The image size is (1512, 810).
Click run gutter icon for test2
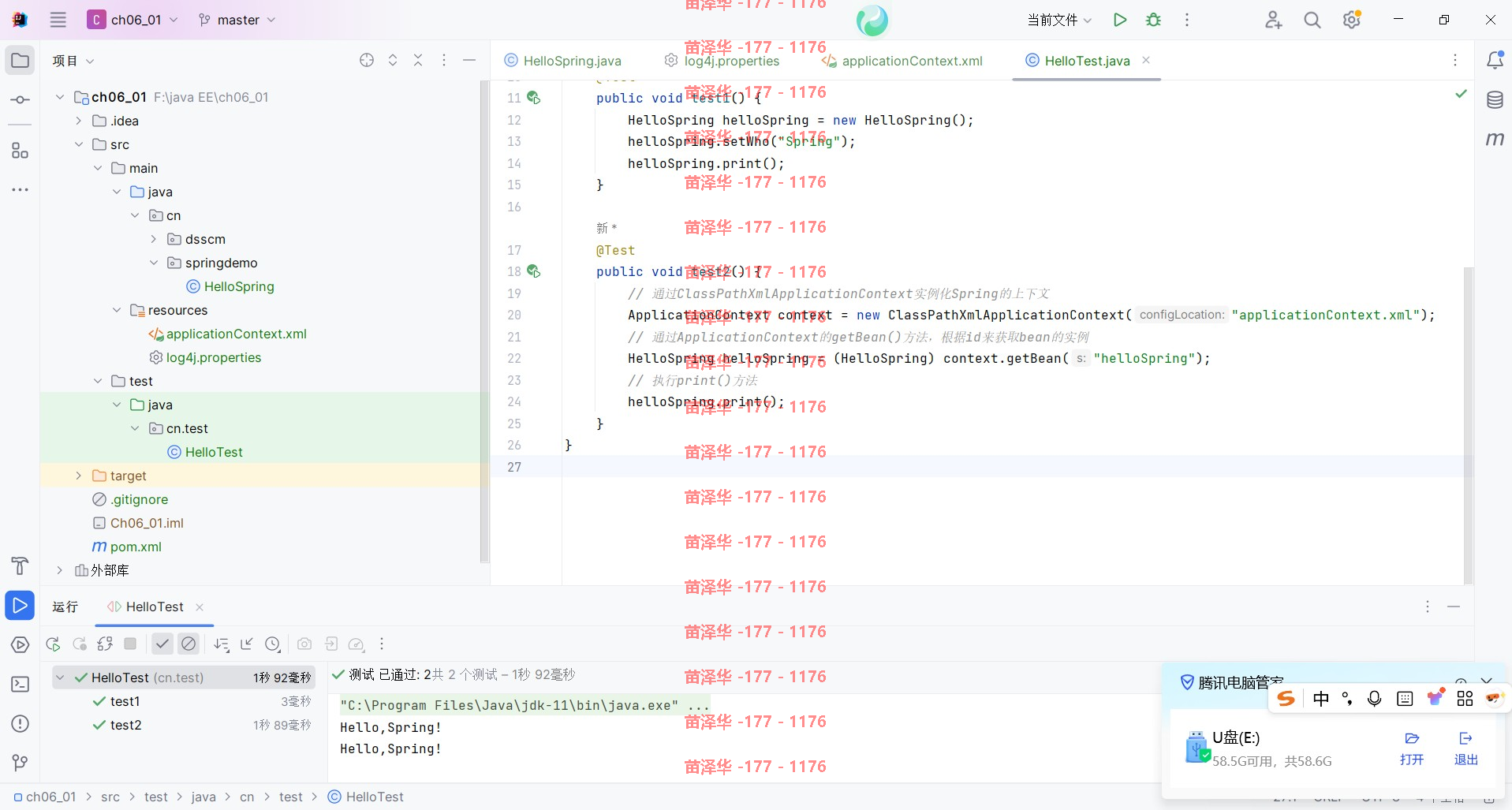[534, 271]
